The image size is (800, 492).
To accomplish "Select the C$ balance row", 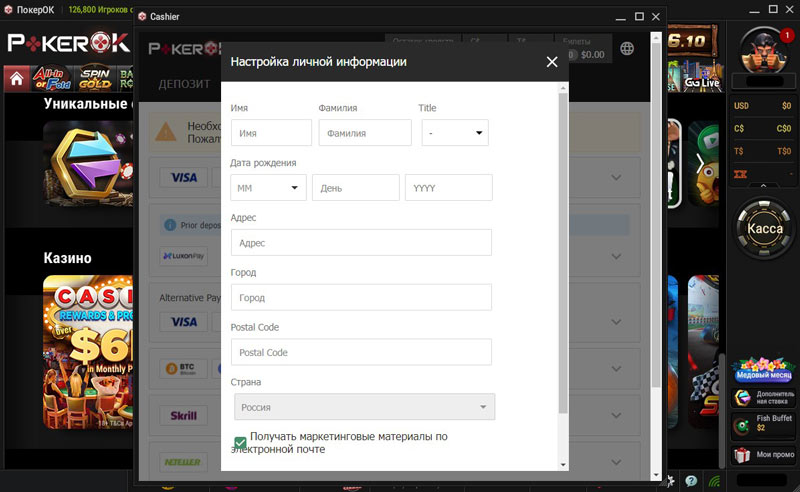I will point(762,128).
